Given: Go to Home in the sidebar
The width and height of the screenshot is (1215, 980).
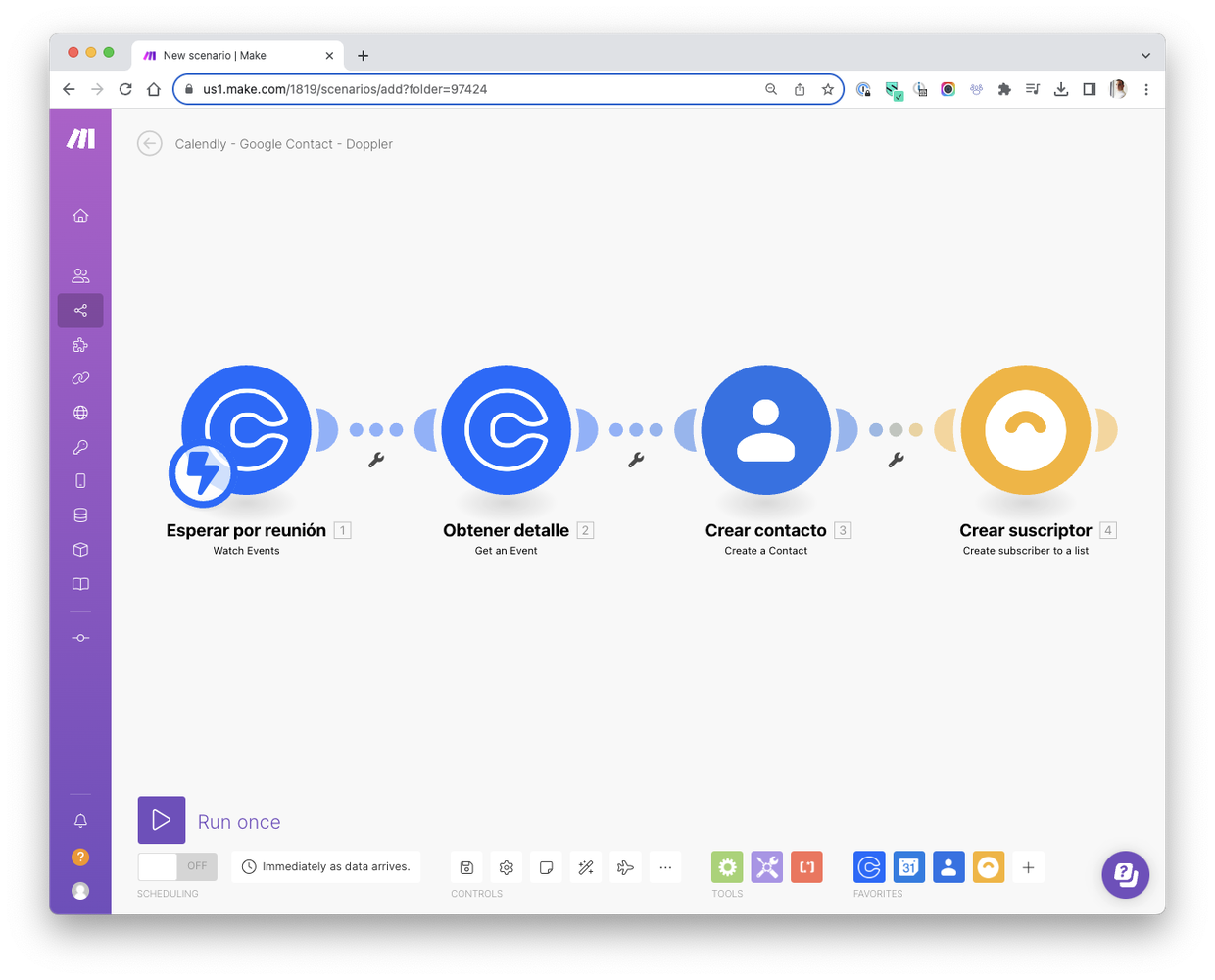Looking at the screenshot, I should pos(80,216).
